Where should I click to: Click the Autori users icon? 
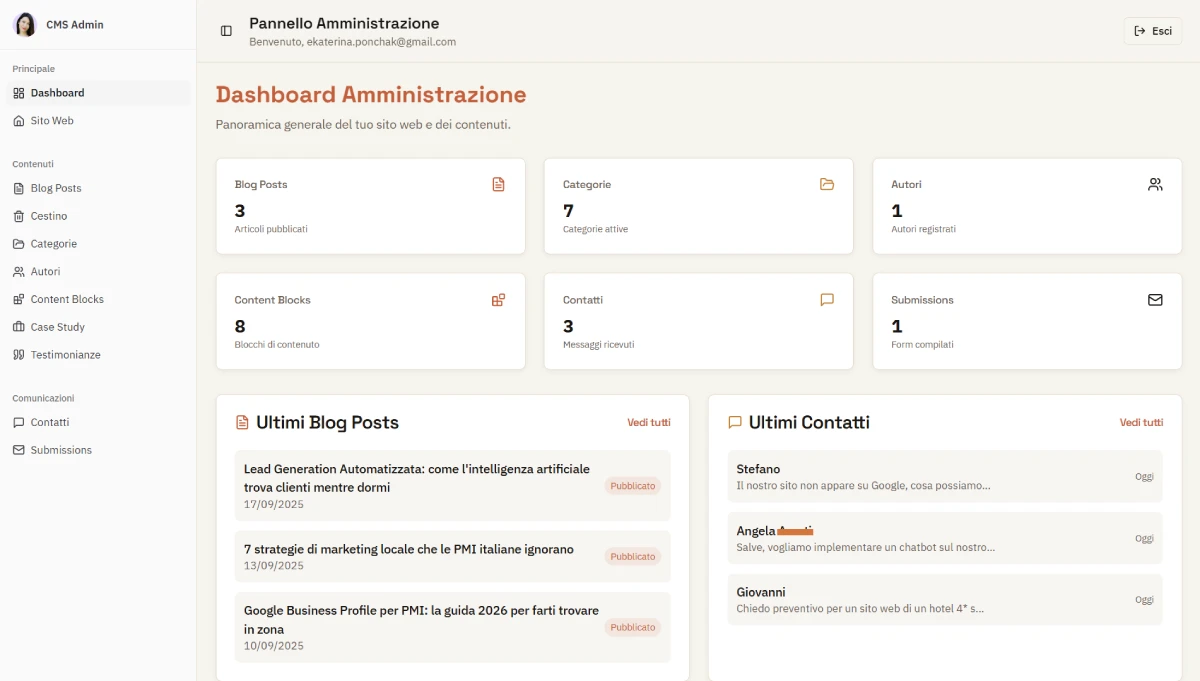(1155, 184)
